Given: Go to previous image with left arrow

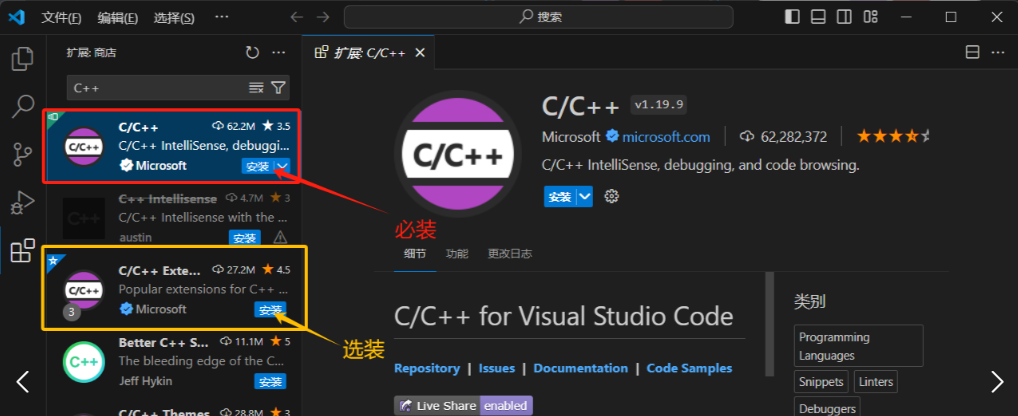Looking at the screenshot, I should click(x=23, y=382).
